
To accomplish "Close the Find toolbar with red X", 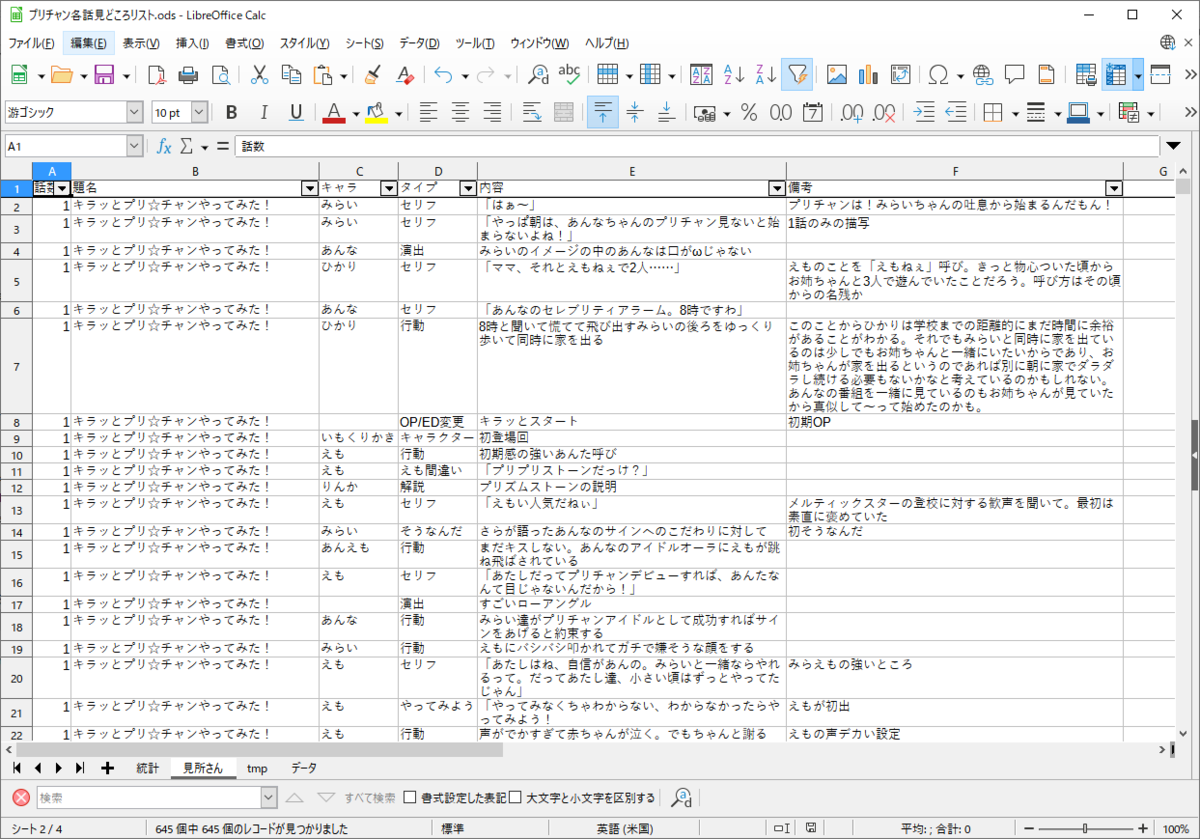I will click(x=20, y=797).
